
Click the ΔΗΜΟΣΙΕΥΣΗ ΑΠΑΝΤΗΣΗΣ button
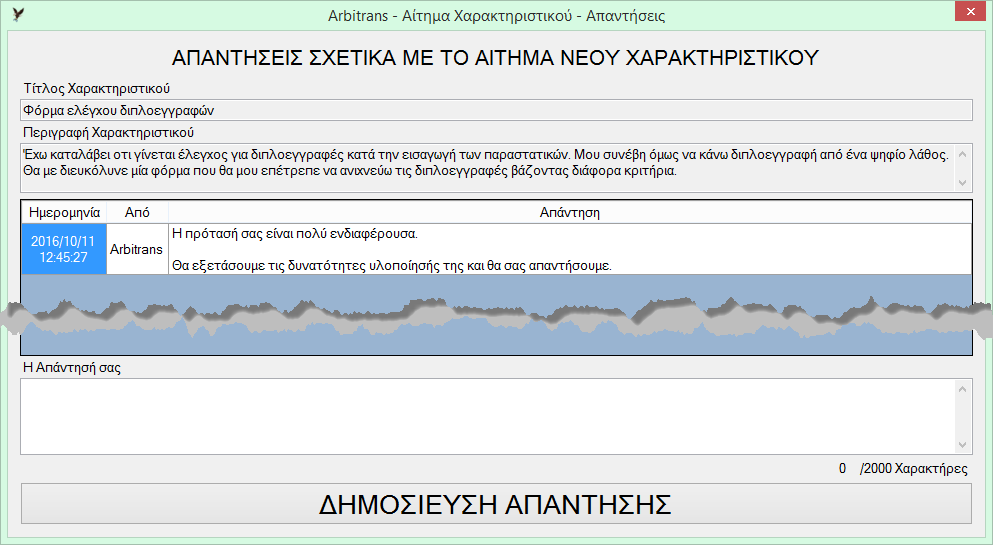click(x=496, y=504)
